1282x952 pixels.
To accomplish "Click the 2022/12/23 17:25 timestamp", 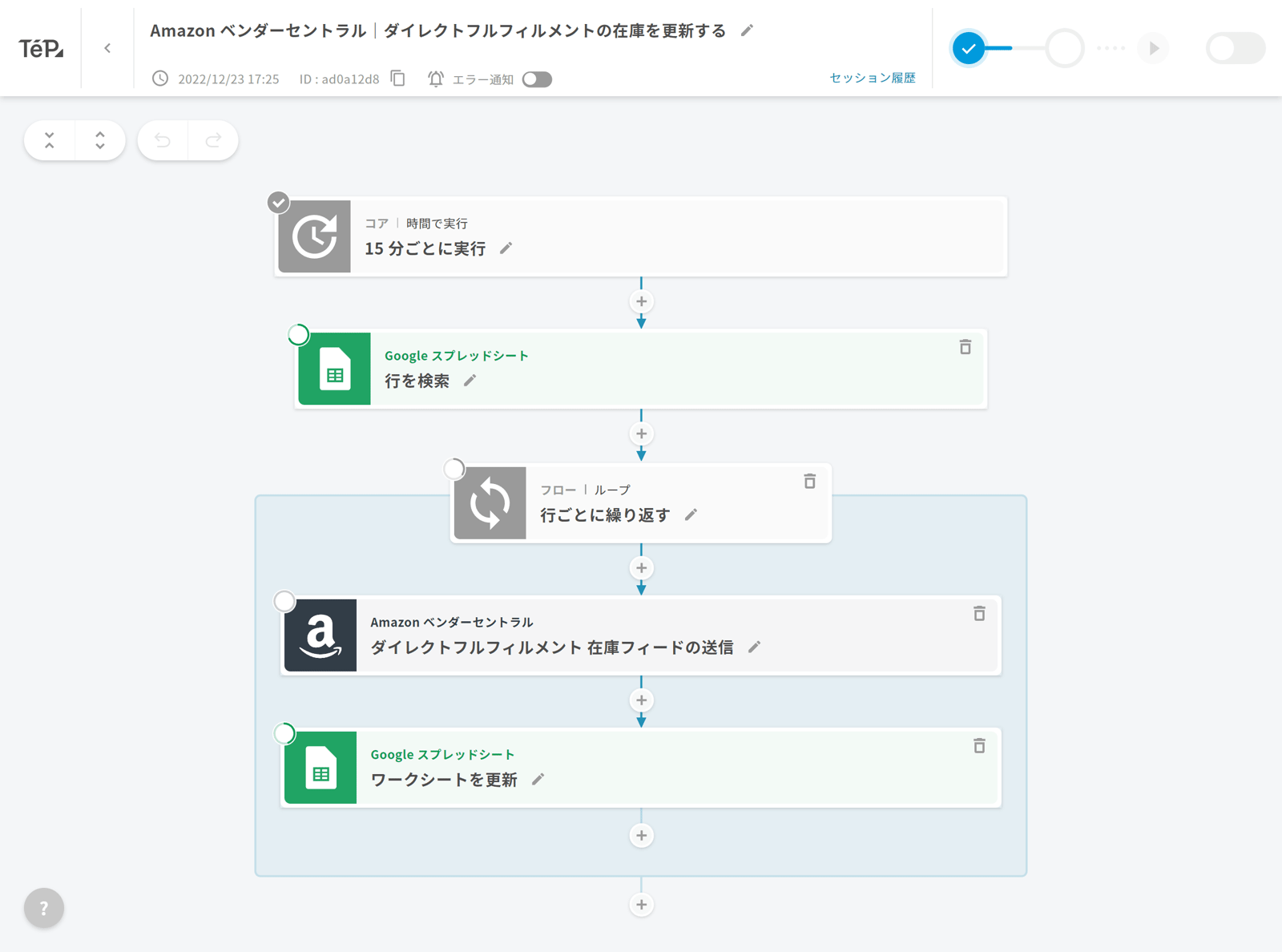I will [x=228, y=79].
